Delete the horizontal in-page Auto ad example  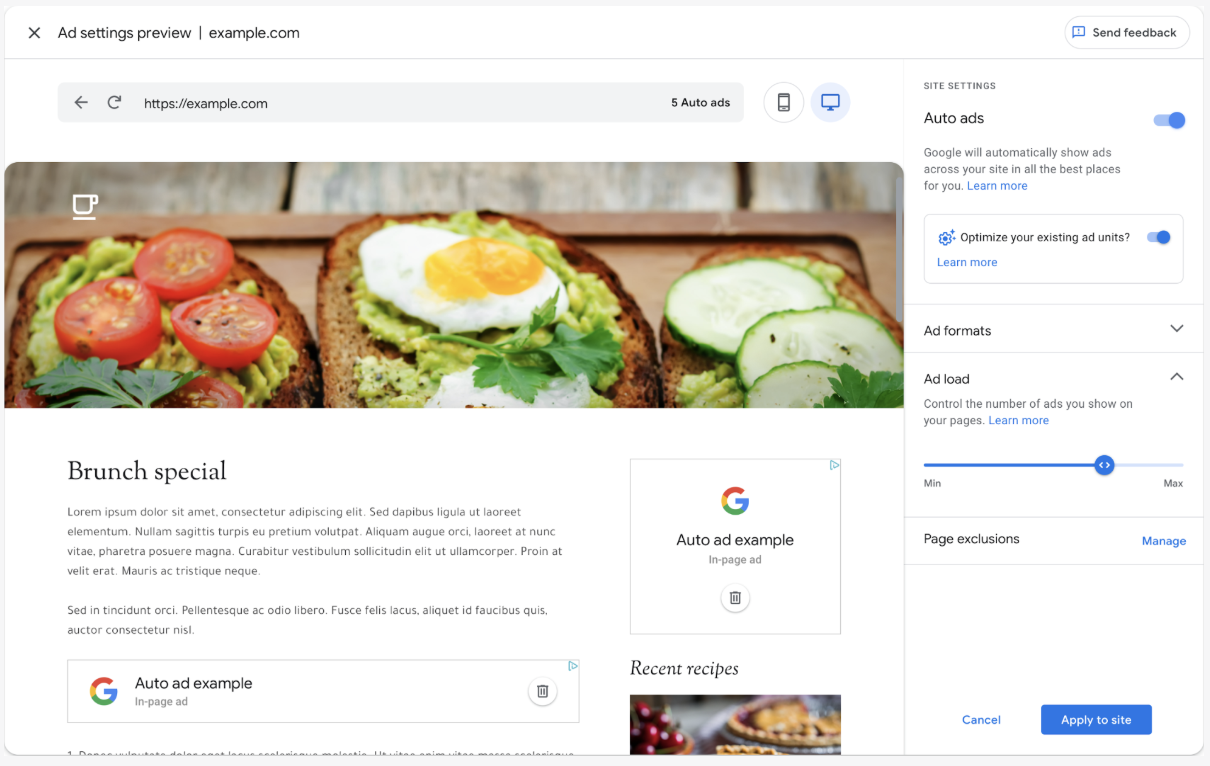(542, 691)
